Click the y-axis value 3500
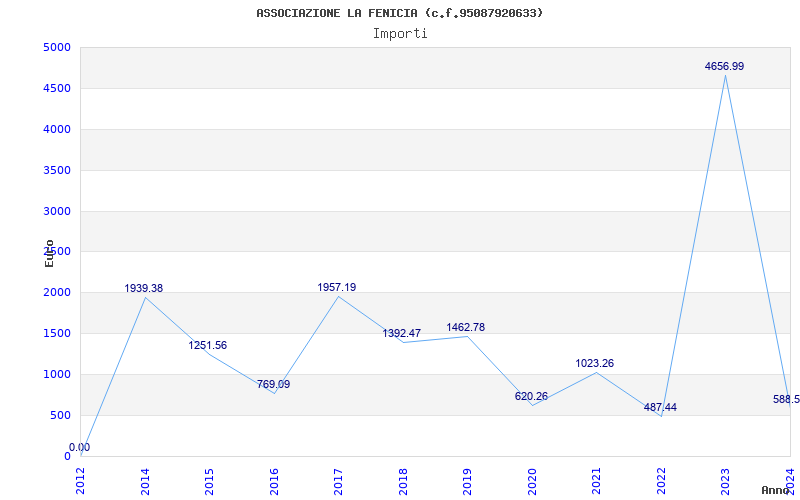Screen dimensions: 800x500 [57, 170]
